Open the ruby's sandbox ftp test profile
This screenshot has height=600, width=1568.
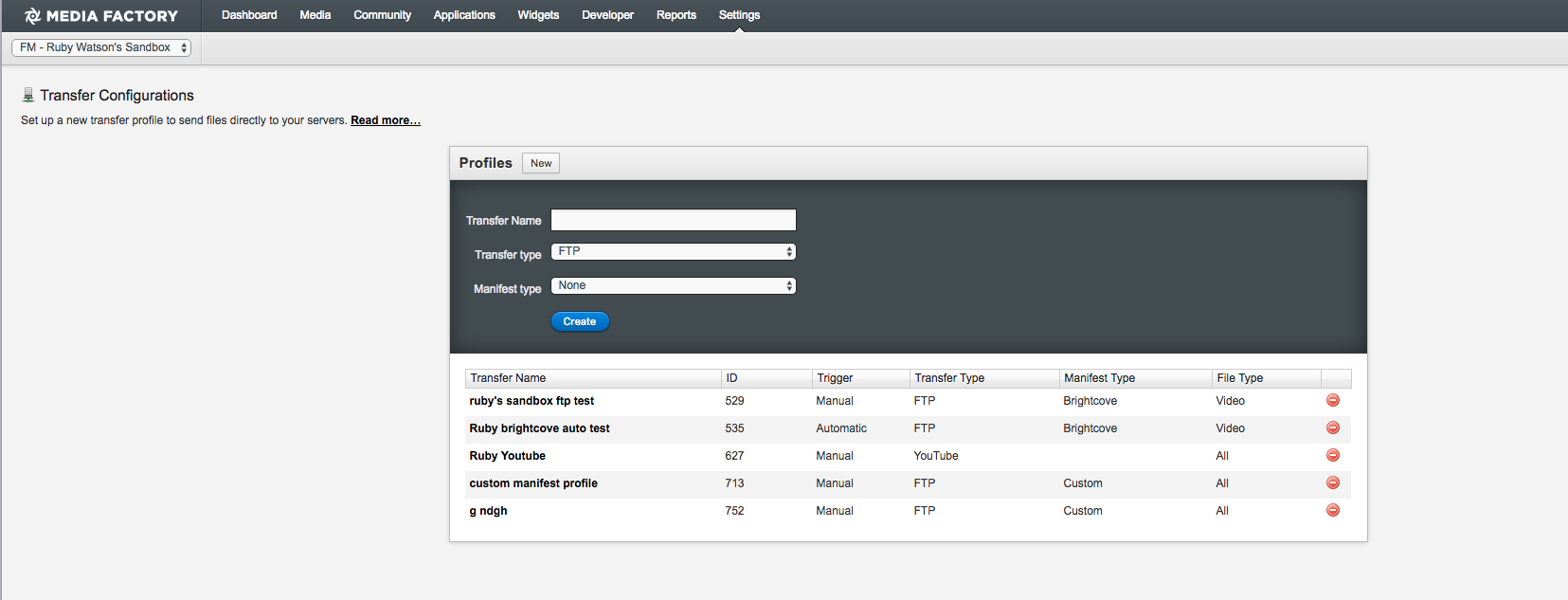point(532,401)
